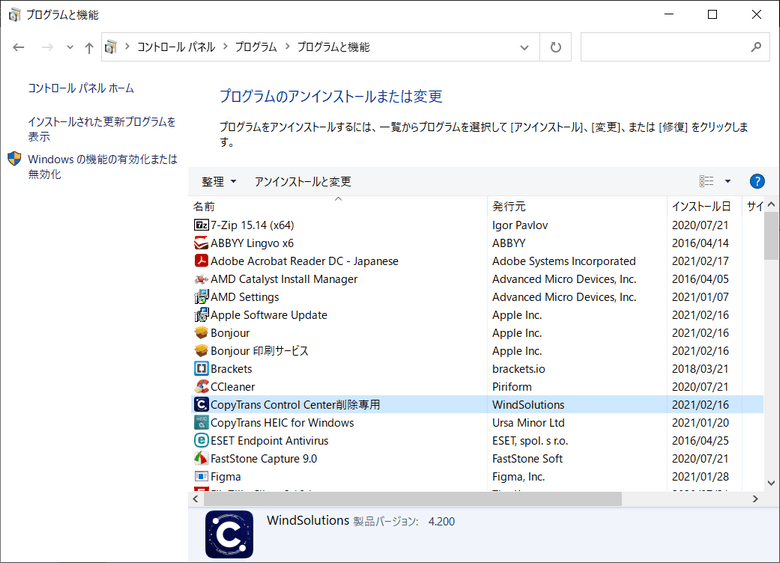Viewport: 780px width, 563px height.
Task: Click the Adobe Acrobat Reader DC icon
Action: pyautogui.click(x=201, y=261)
